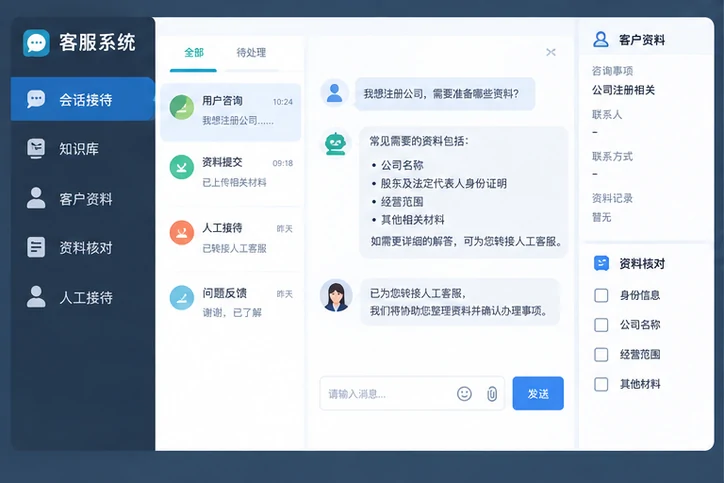
Task: Go to 资料核对 menu label in sidebar
Action: click(86, 248)
